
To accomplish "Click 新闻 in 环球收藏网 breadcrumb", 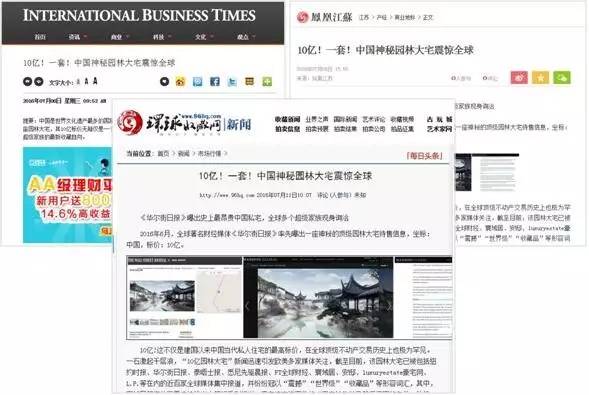I will [183, 154].
